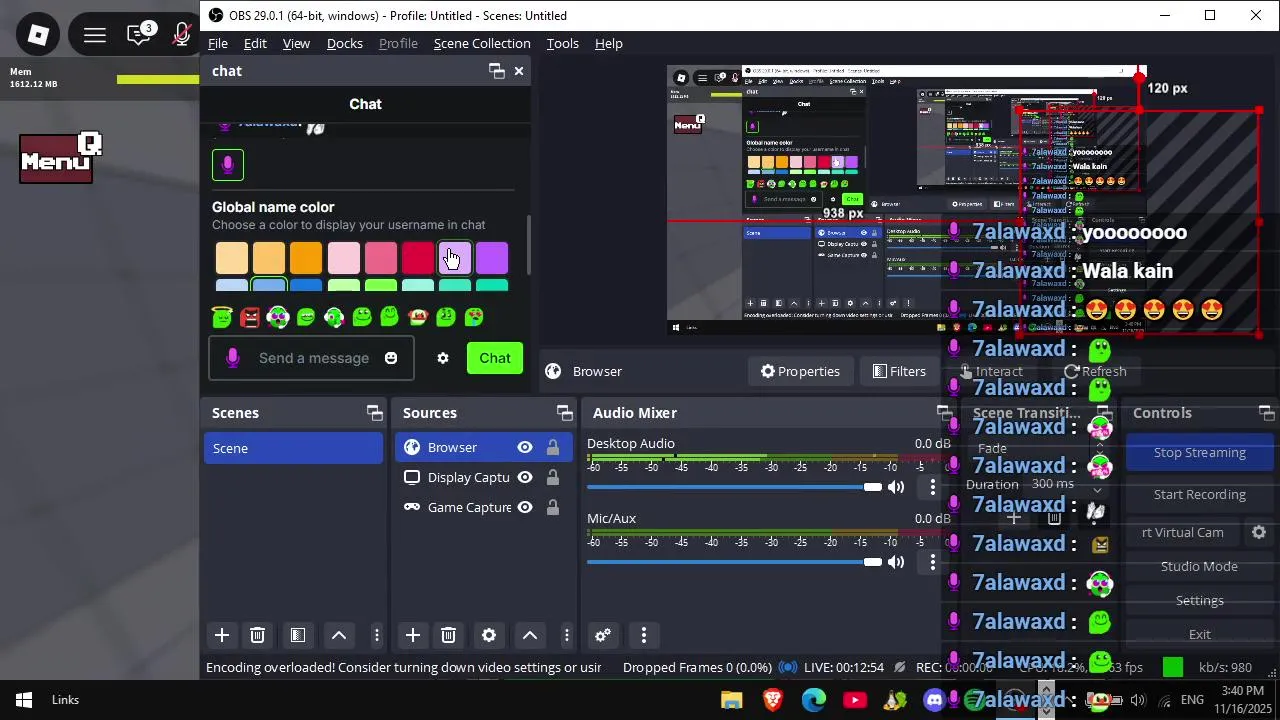Add a new source with plus icon
The width and height of the screenshot is (1280, 720).
(x=412, y=635)
